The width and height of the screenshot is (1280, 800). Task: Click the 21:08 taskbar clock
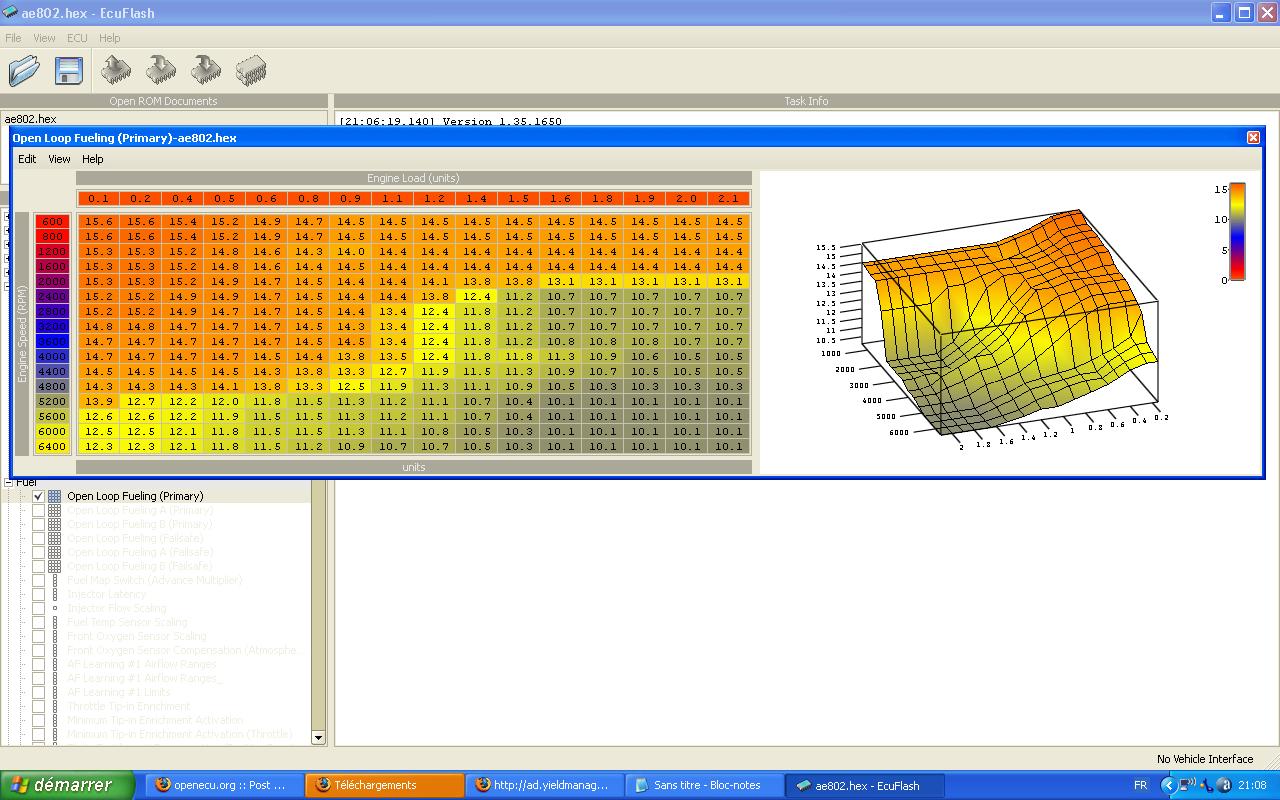(x=1252, y=785)
